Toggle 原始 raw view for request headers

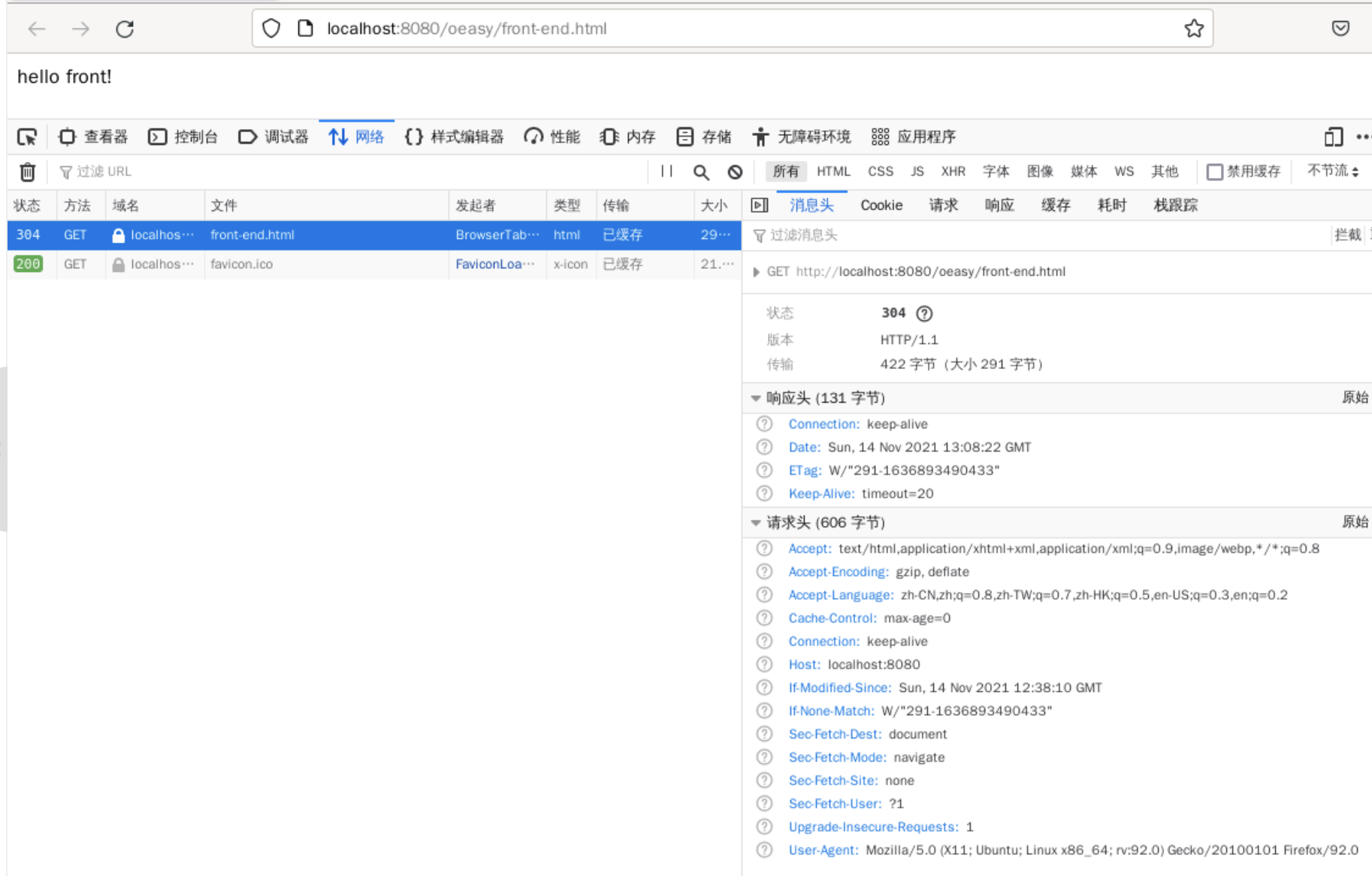[x=1355, y=522]
